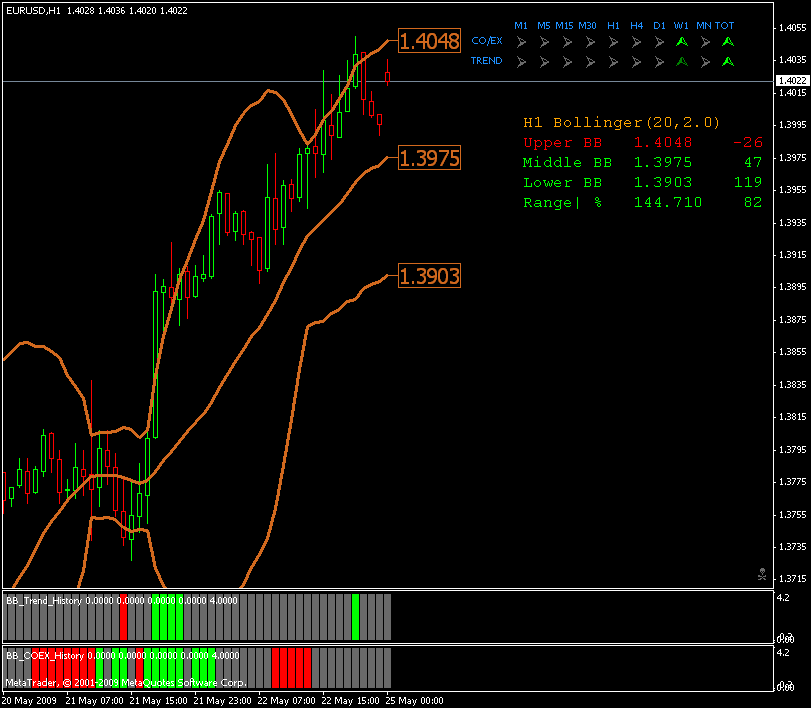The height and width of the screenshot is (708, 811).
Task: Click the CO/EX arrow under H4
Action: (x=636, y=42)
